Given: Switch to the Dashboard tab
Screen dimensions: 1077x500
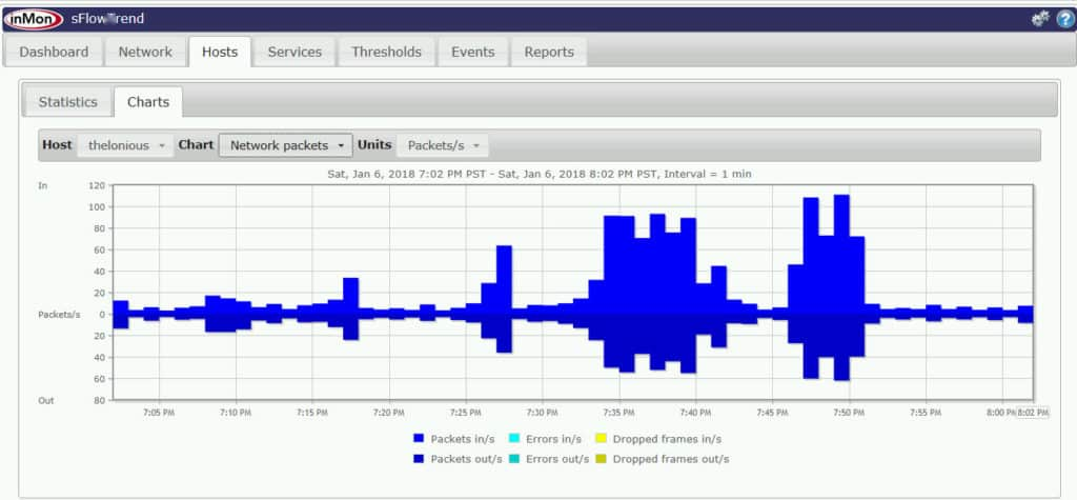Looking at the screenshot, I should point(54,52).
